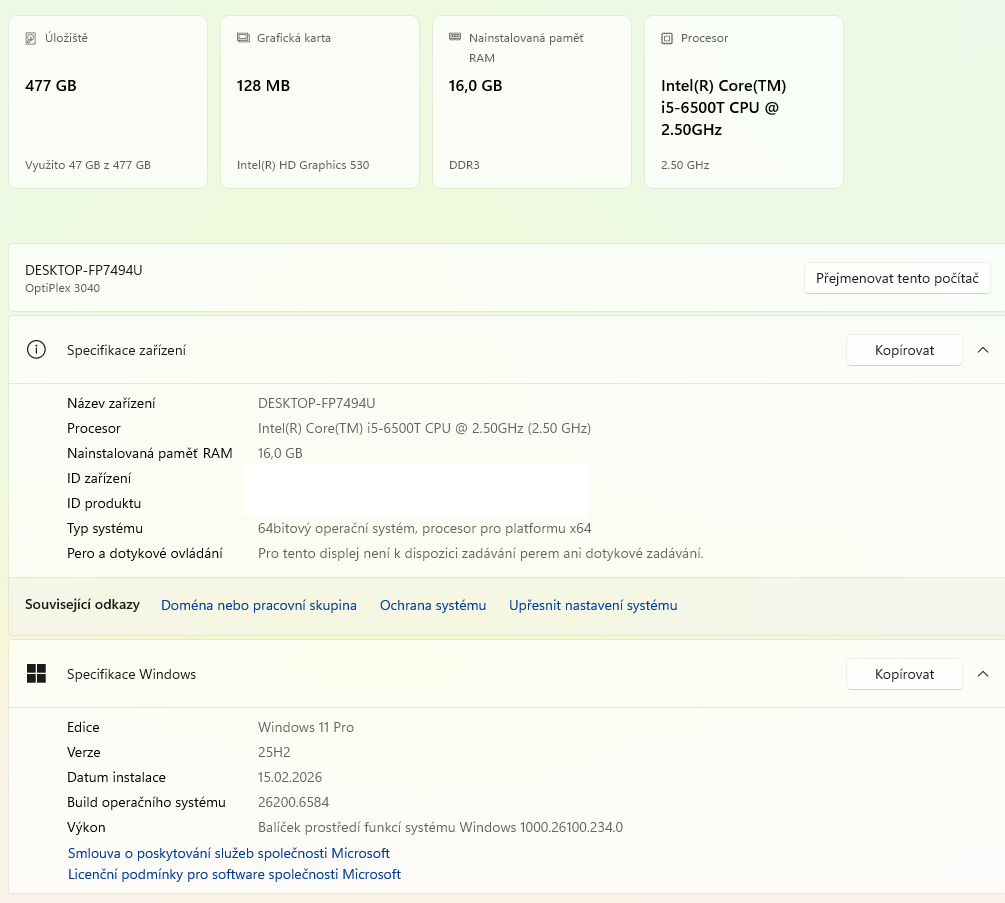Click the Specifikace zařízení header title

126,350
